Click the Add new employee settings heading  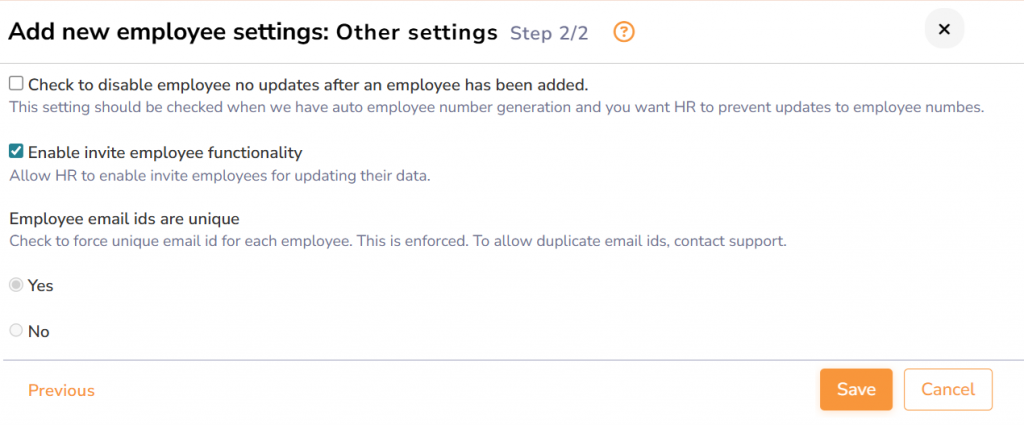(x=168, y=32)
